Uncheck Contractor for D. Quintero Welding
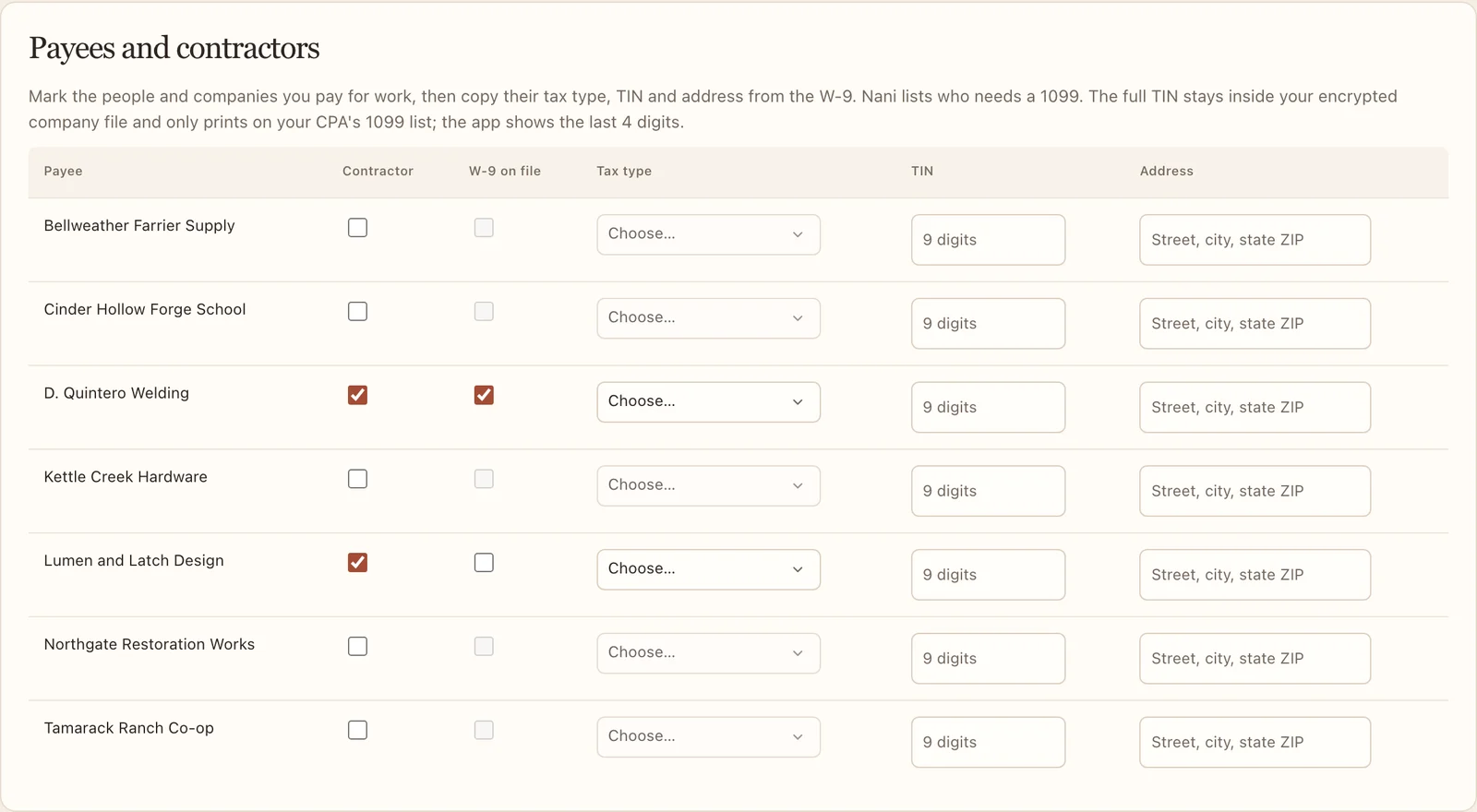The height and width of the screenshot is (812, 1477). click(357, 395)
